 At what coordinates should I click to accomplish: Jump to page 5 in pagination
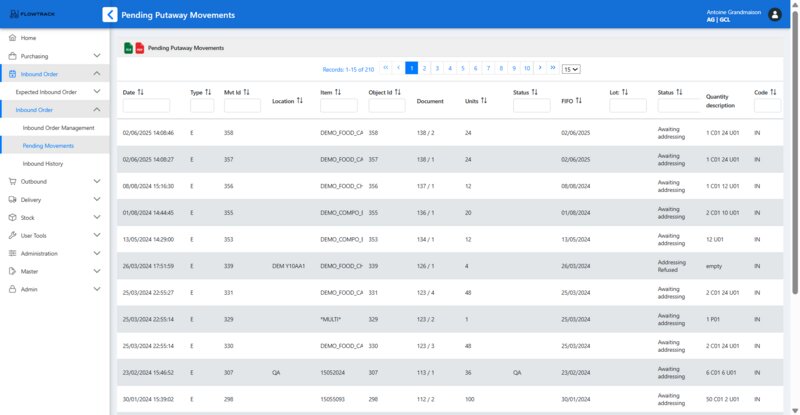click(x=462, y=68)
